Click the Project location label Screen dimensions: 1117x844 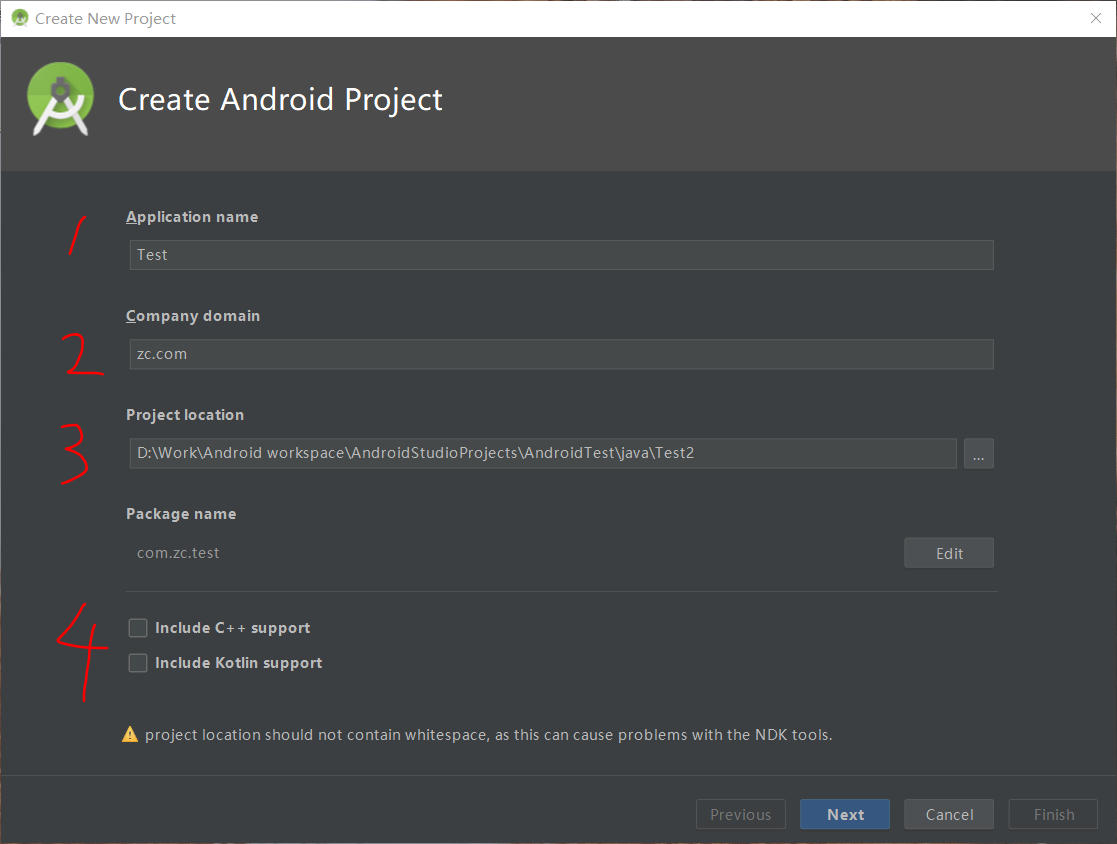pos(185,415)
